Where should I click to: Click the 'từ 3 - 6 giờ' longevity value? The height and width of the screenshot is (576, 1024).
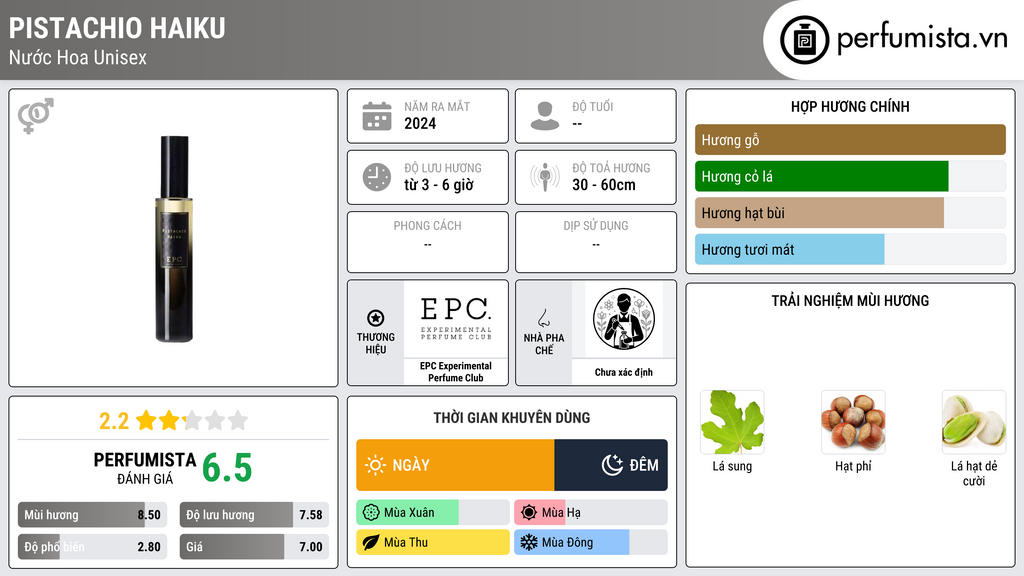(x=439, y=185)
